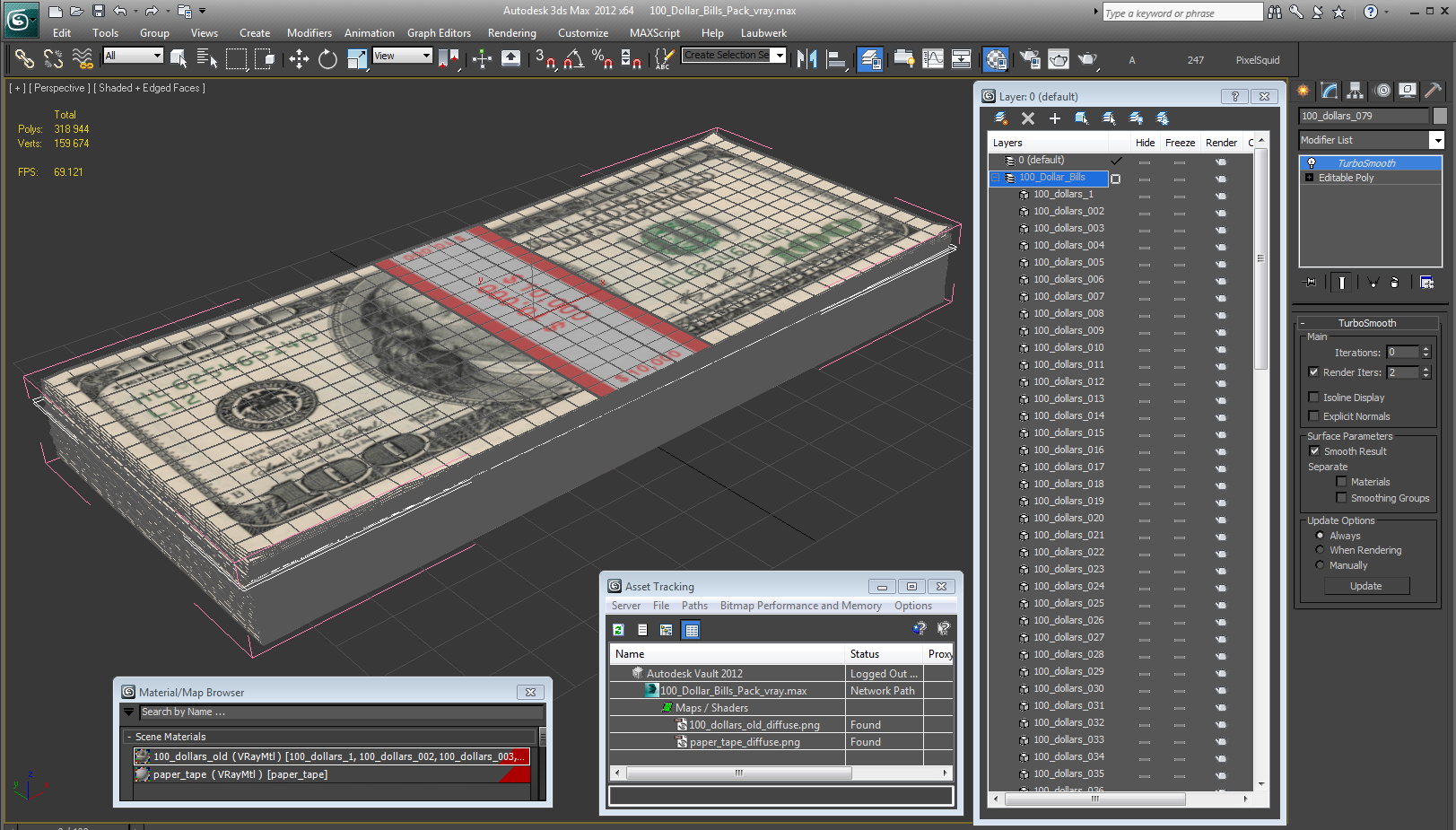Toggle 3D Snaps magnet icon

coord(545,59)
